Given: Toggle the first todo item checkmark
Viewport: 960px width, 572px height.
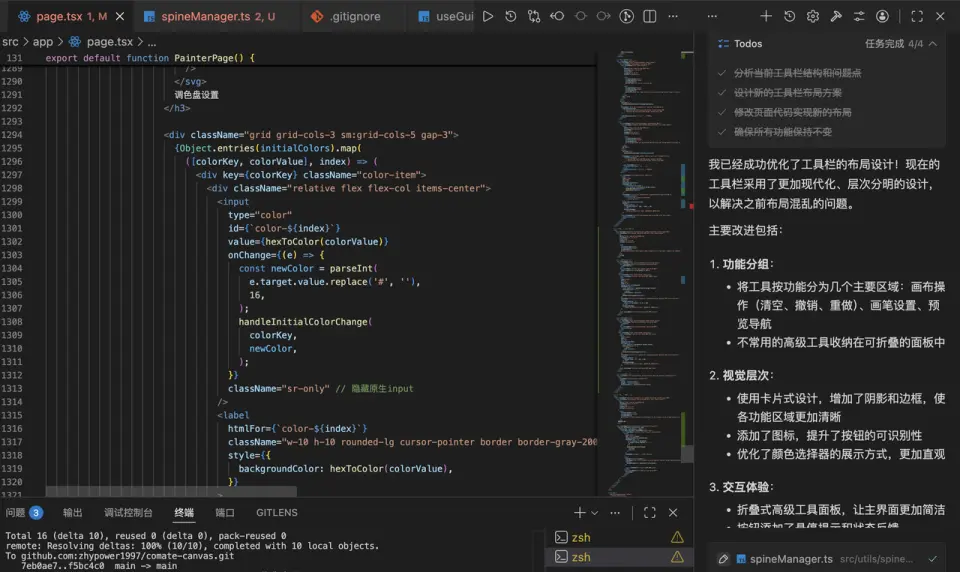Looking at the screenshot, I should [722, 73].
